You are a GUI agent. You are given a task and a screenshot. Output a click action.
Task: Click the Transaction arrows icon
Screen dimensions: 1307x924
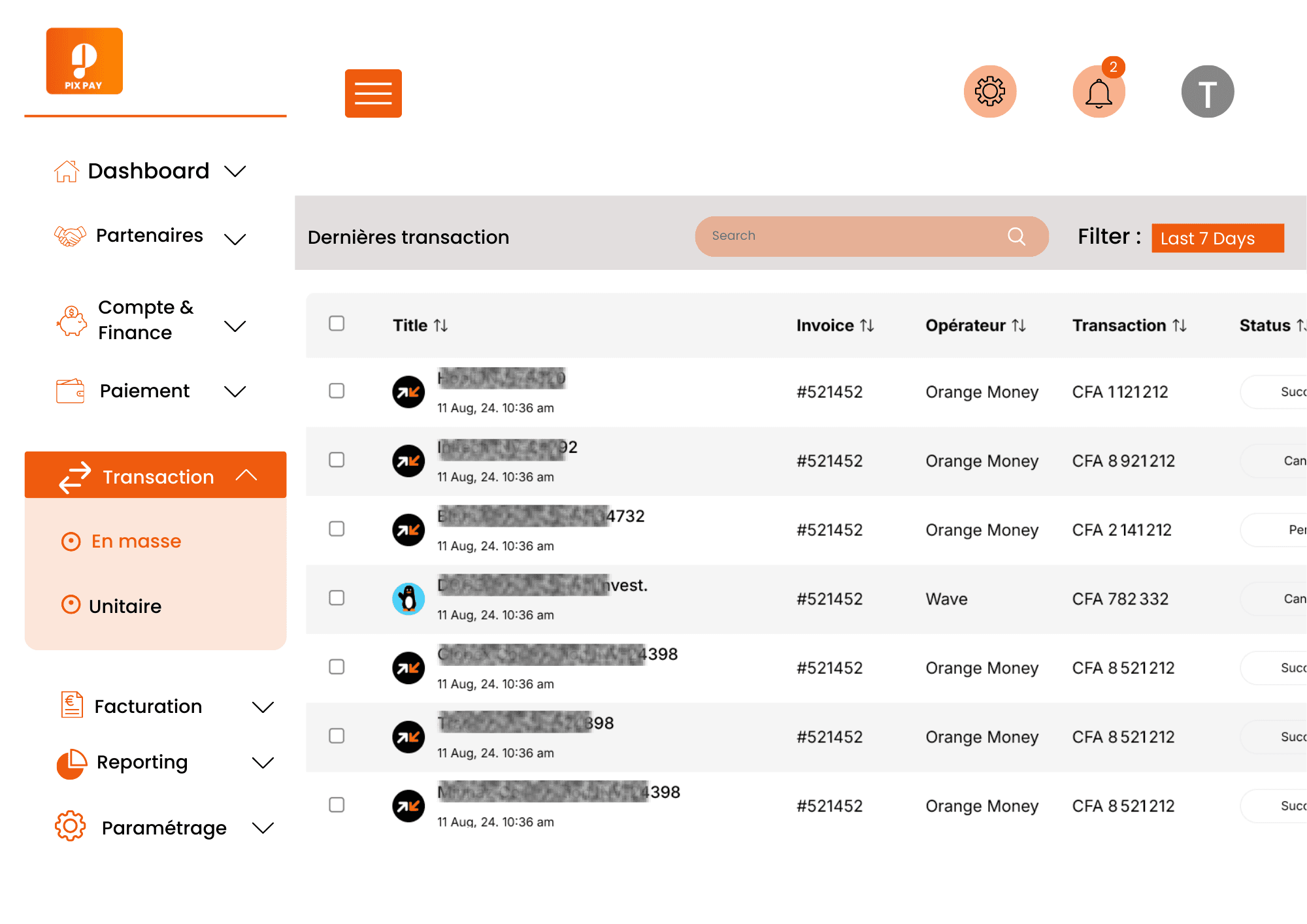click(x=75, y=477)
